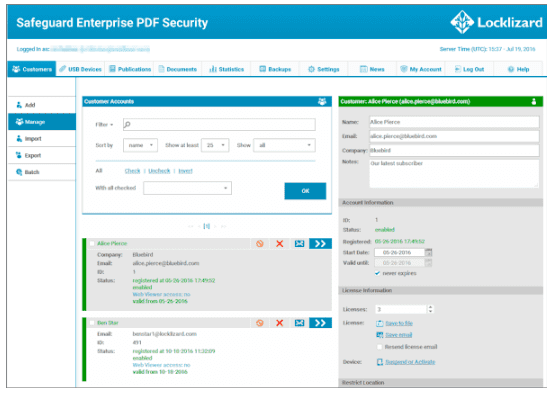This screenshot has width=554, height=397.
Task: Click the Name field with Alice Pierce
Action: coord(454,122)
